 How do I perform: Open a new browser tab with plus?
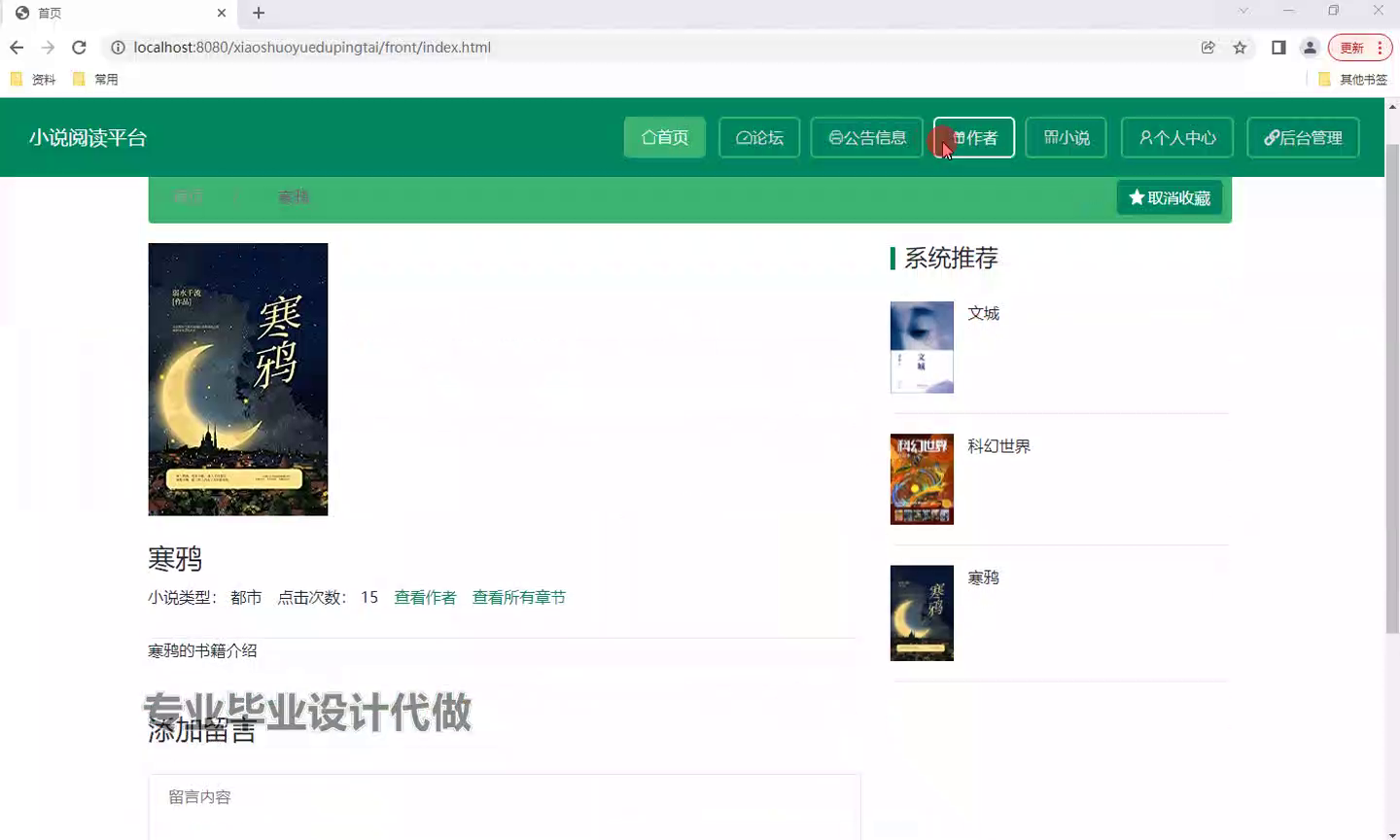pyautogui.click(x=259, y=13)
